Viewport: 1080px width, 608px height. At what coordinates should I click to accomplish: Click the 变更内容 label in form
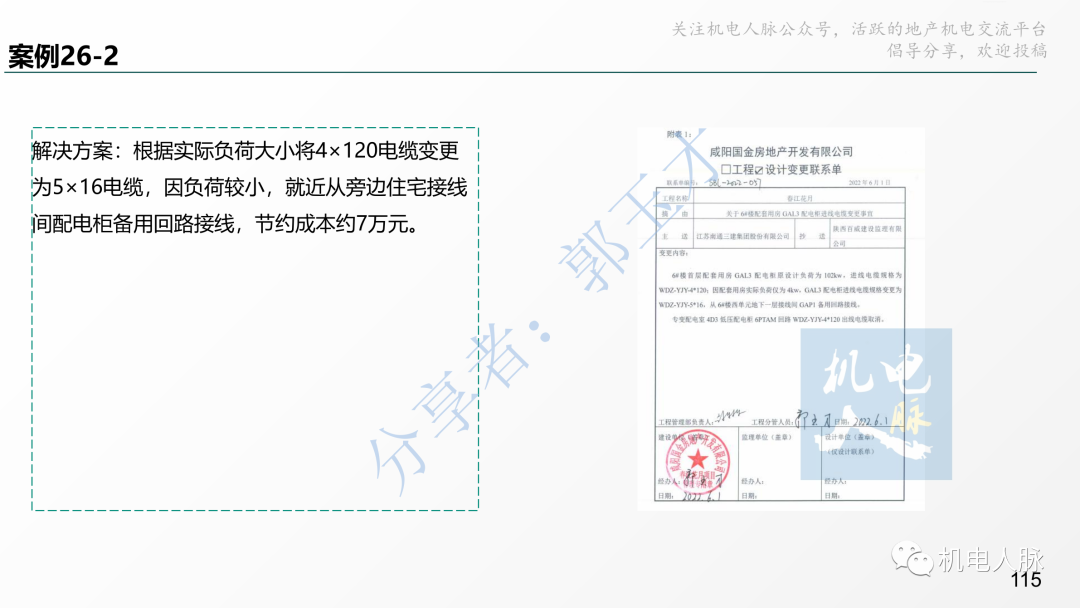click(674, 253)
